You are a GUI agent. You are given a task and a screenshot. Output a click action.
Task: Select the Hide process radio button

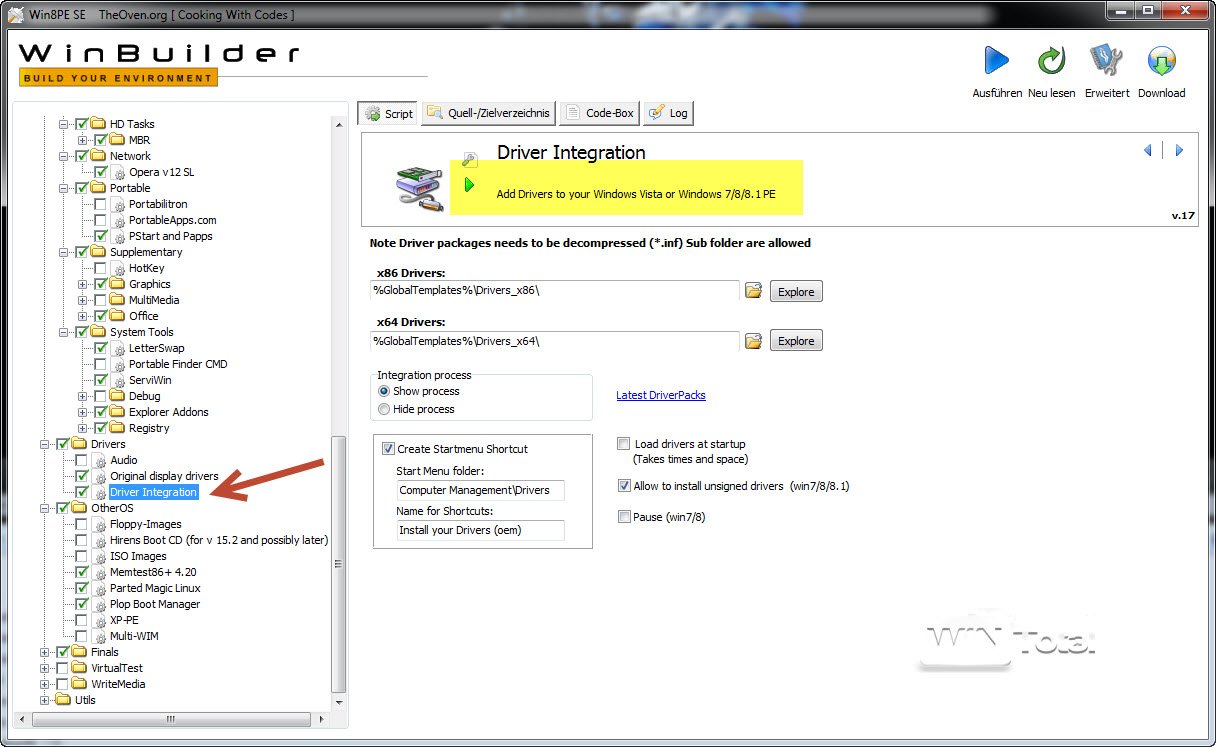tap(384, 409)
